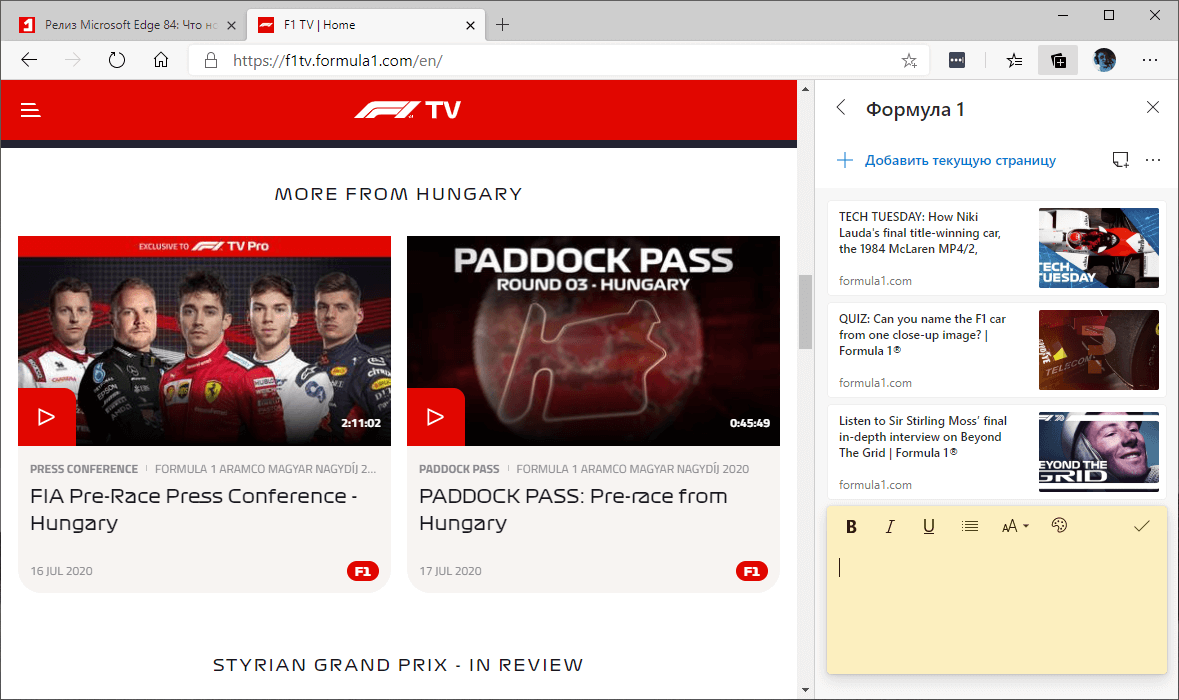
Task: Play the PADDOCK PASS Pre-race video
Action: click(x=435, y=417)
